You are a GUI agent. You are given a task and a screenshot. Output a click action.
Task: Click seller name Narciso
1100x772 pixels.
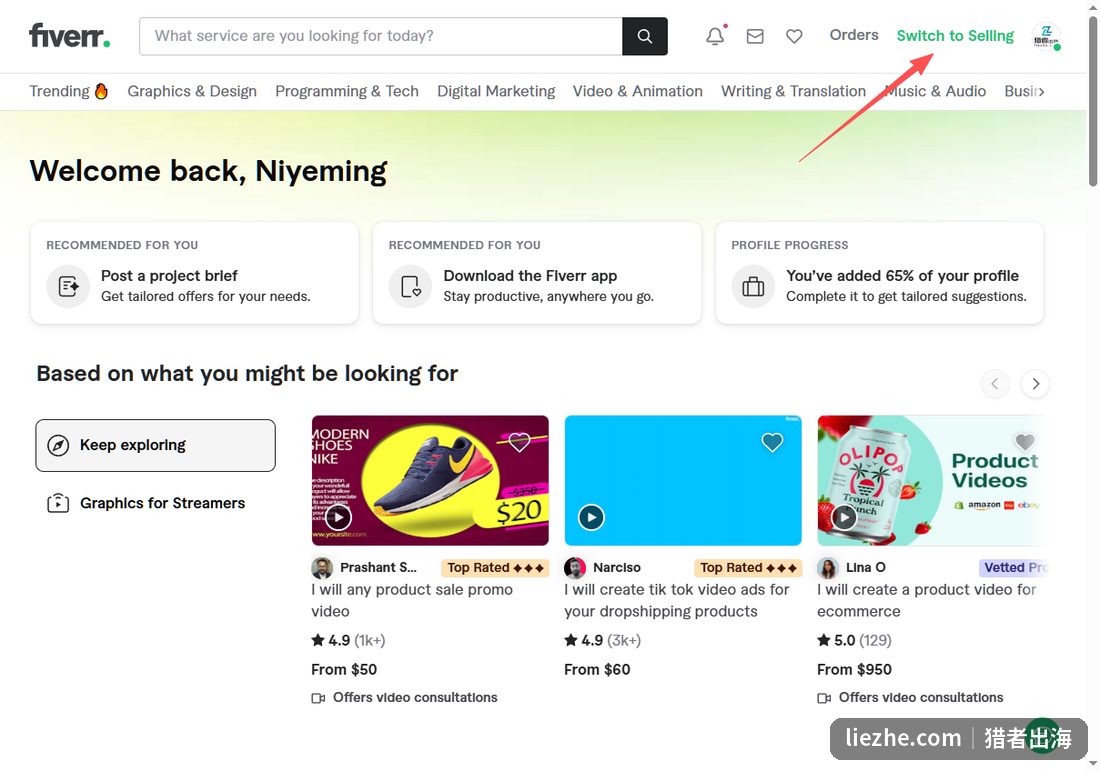(x=617, y=568)
